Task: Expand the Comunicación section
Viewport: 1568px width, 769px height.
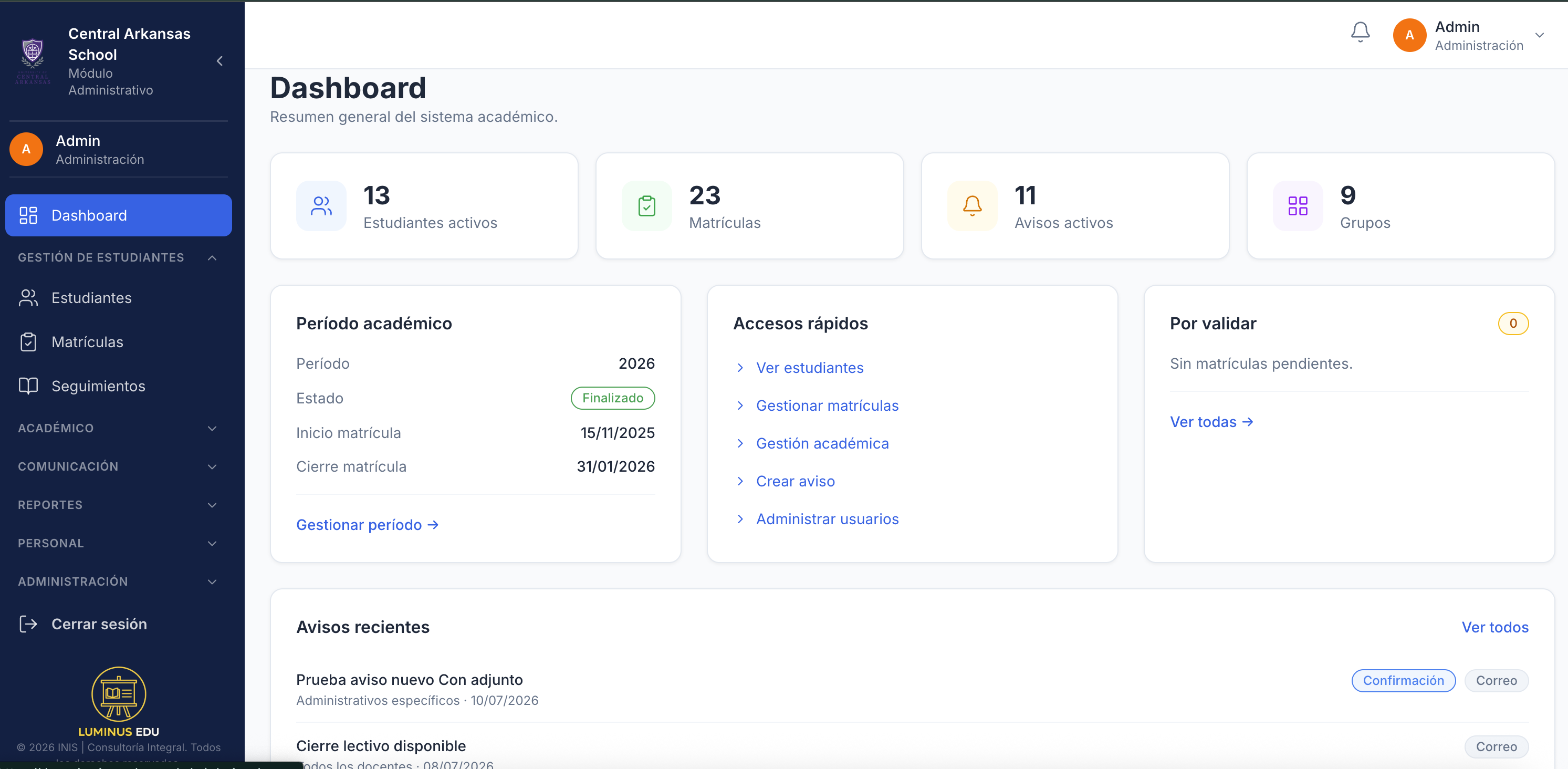Action: (118, 466)
